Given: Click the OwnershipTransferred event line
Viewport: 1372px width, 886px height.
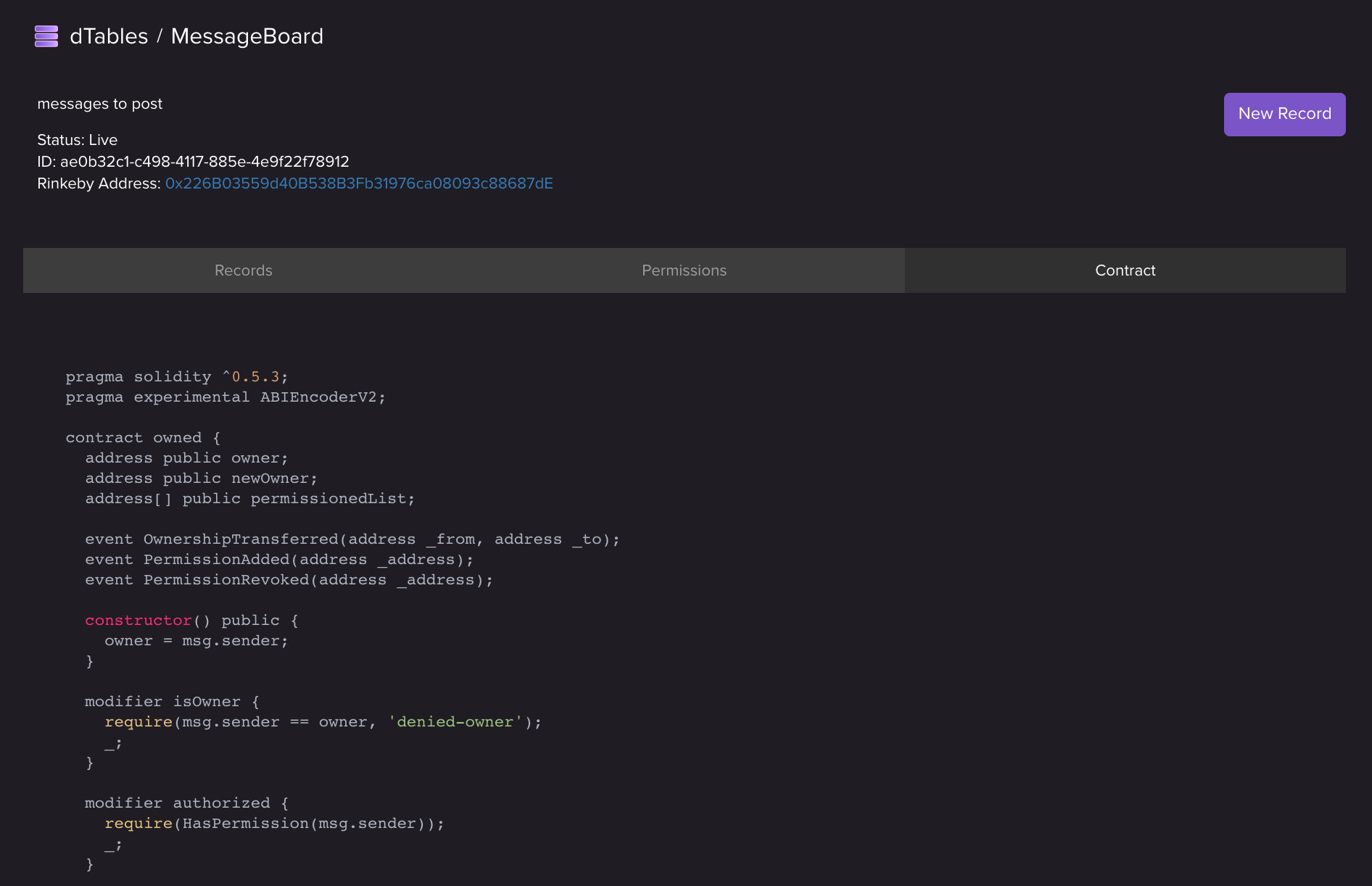Looking at the screenshot, I should pyautogui.click(x=352, y=539).
